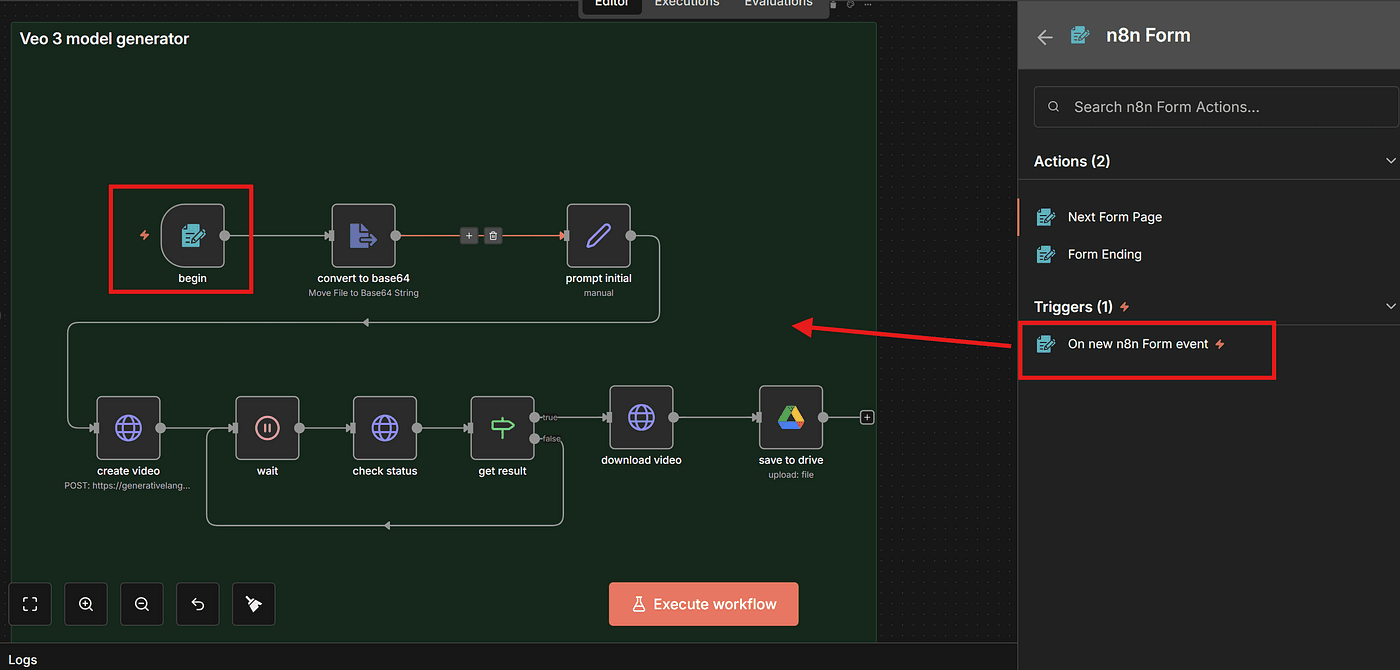Screen dimensions: 1400x670
Task: Collapse the Triggers section chevron
Action: 1390,306
